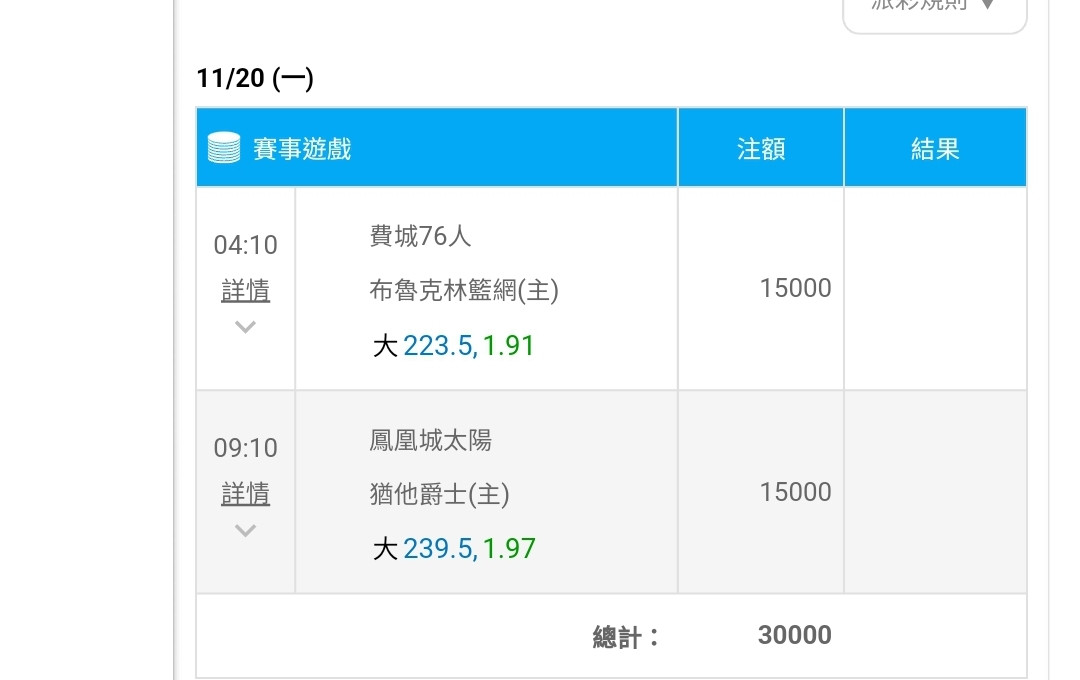Click the 大 223.5, 1.91 bet line
Viewport: 1080px width, 680px height.
[x=453, y=345]
